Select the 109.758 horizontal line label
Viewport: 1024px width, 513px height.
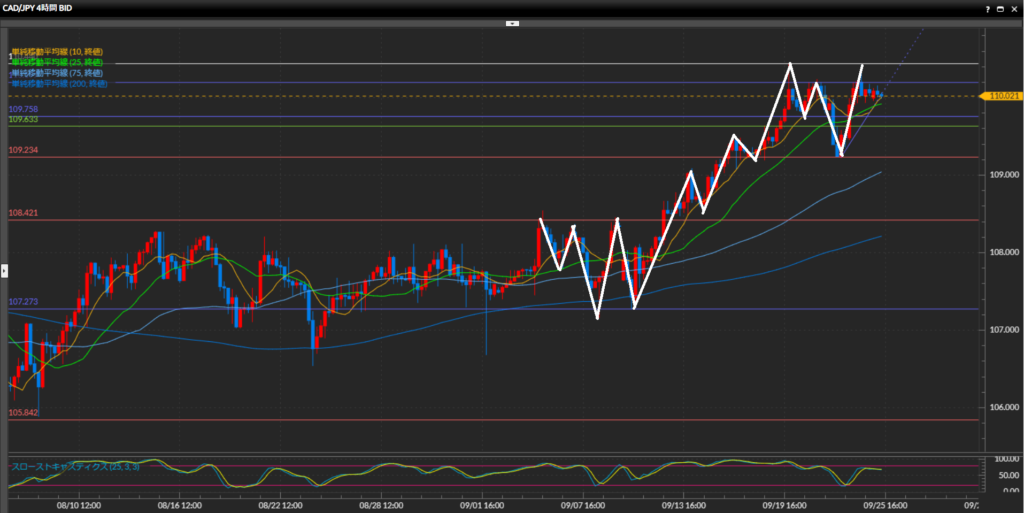pyautogui.click(x=23, y=109)
